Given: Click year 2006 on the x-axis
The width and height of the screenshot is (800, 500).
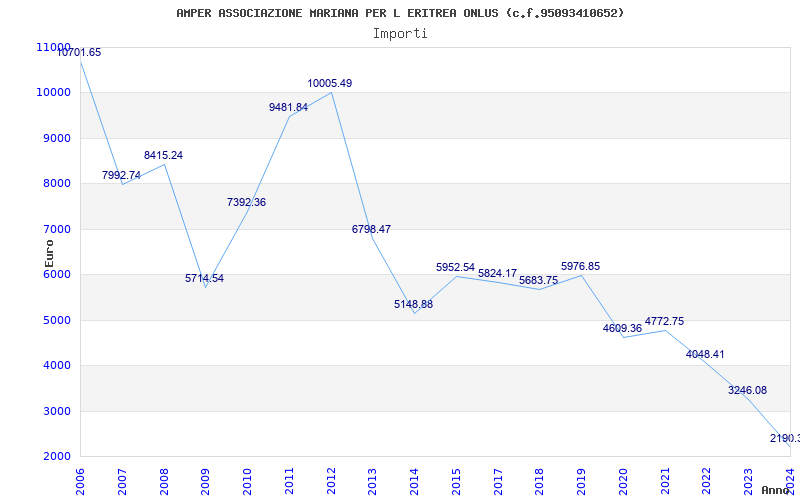Looking at the screenshot, I should click(x=80, y=479).
